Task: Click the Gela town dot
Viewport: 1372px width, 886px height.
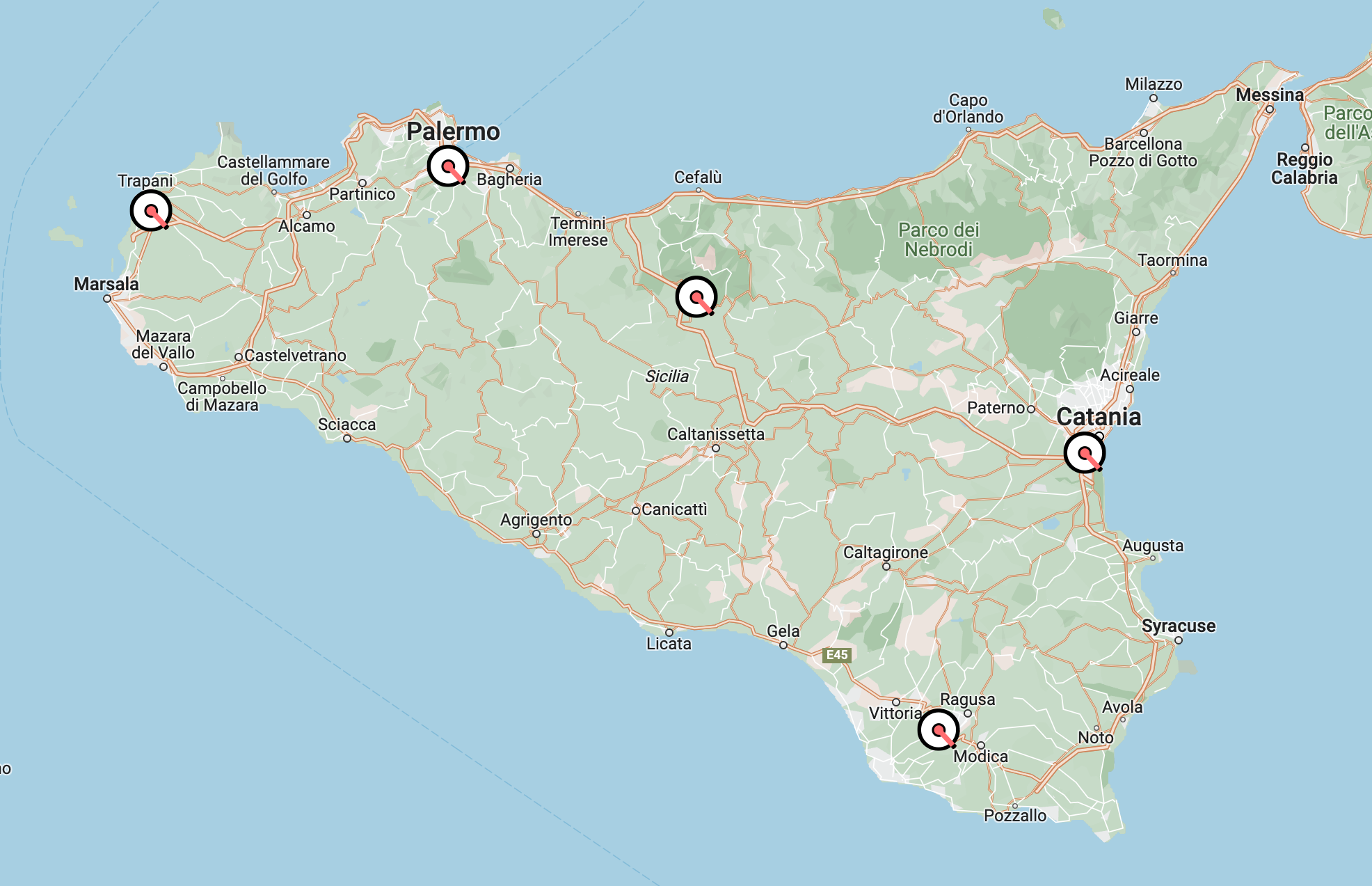Action: 783,645
